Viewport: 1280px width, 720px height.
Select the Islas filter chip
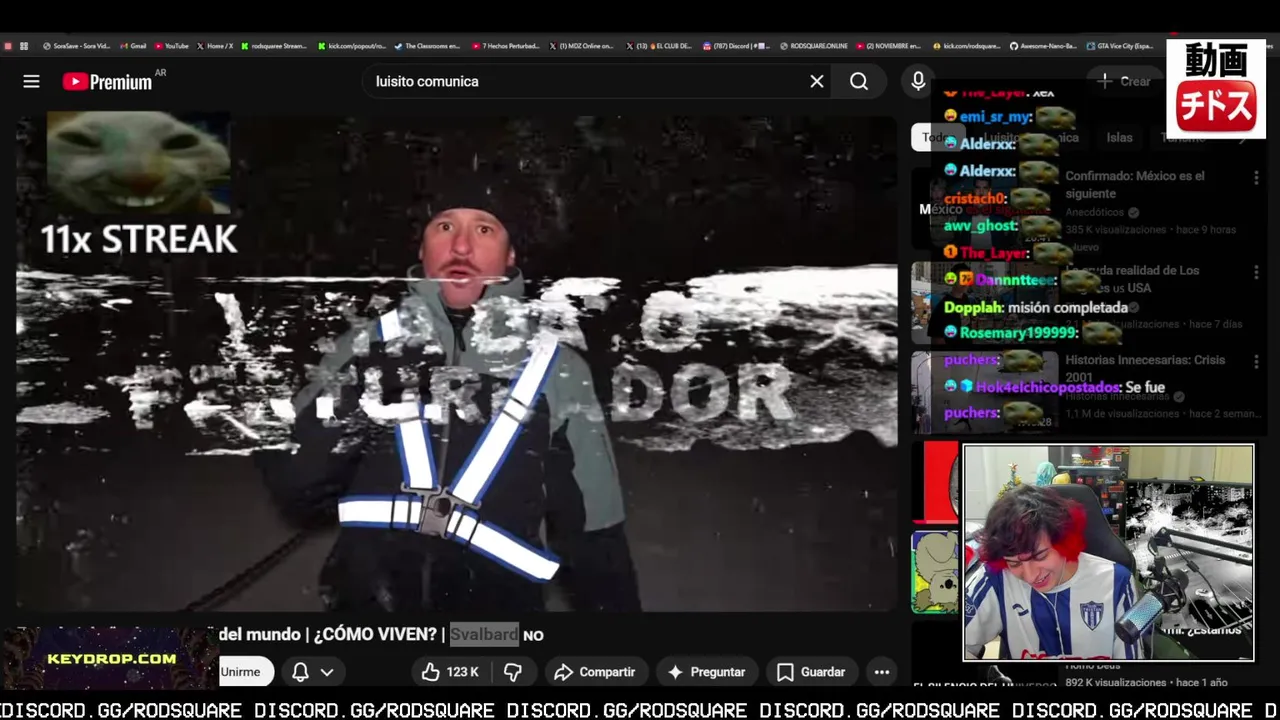[x=1119, y=138]
